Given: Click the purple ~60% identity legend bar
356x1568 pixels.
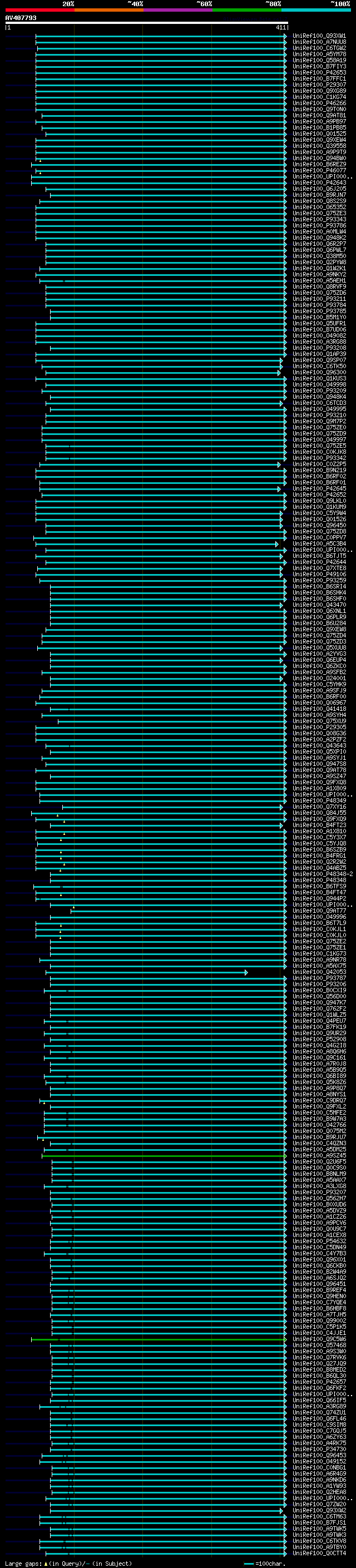Looking at the screenshot, I should point(177,10).
